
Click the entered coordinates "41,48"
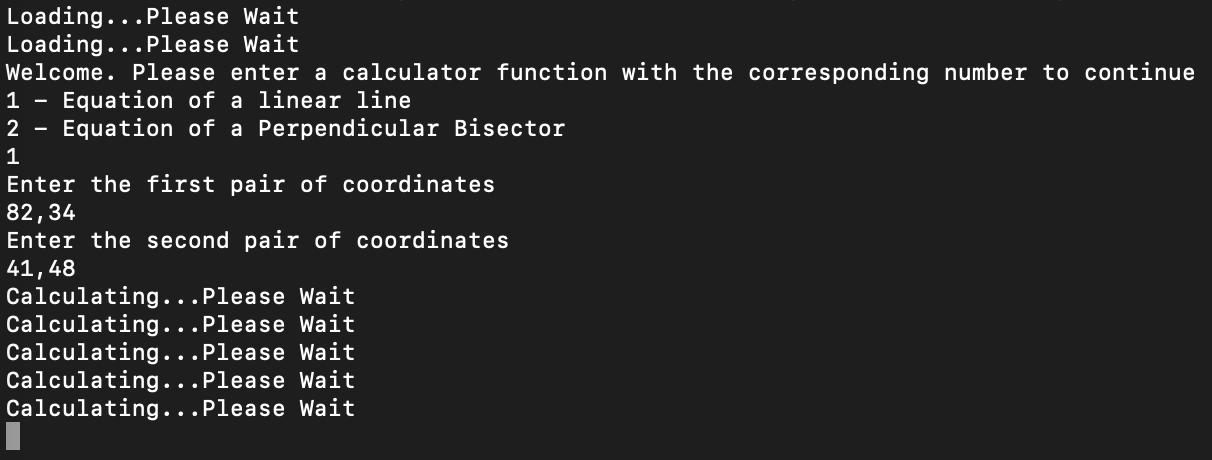point(41,268)
